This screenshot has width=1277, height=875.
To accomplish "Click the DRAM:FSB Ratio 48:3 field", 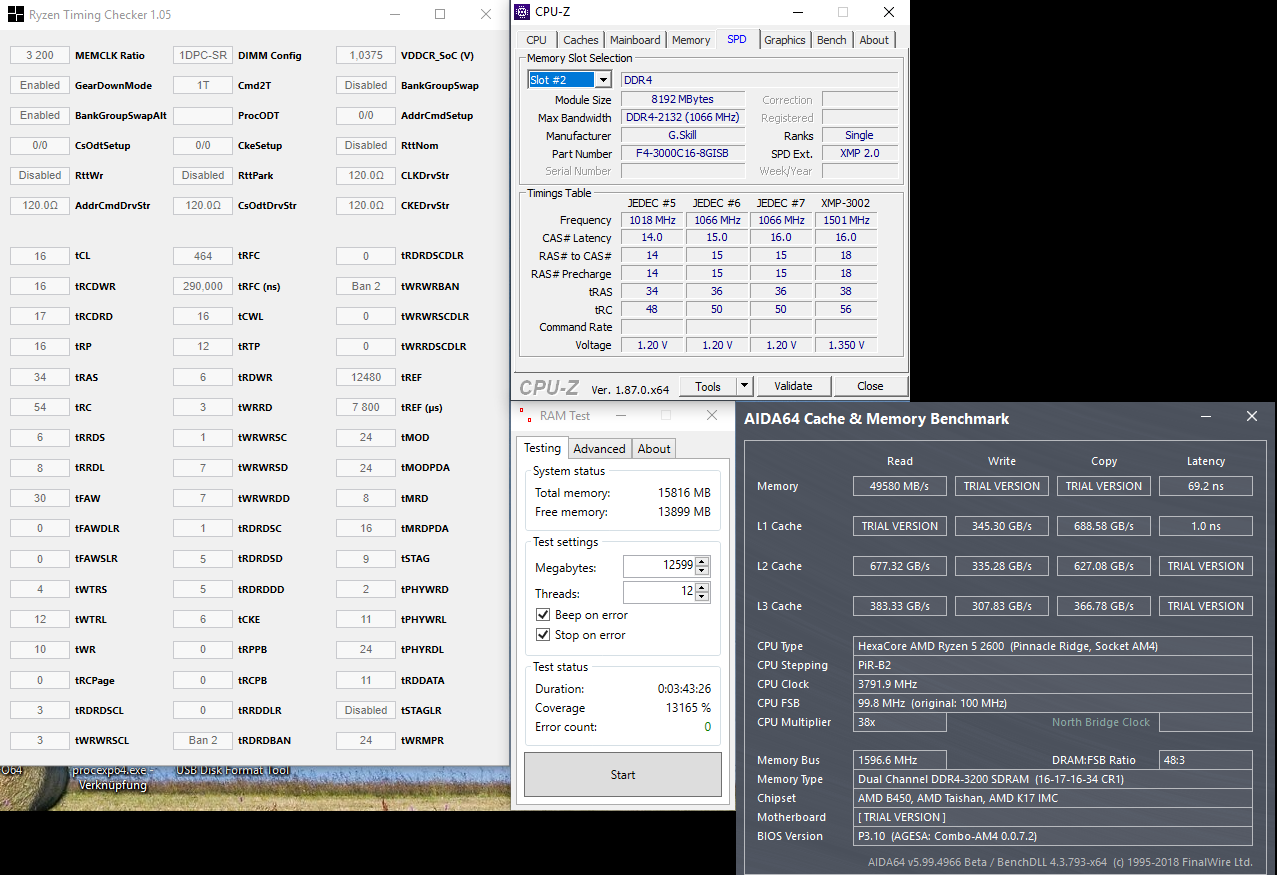I will [x=1206, y=760].
